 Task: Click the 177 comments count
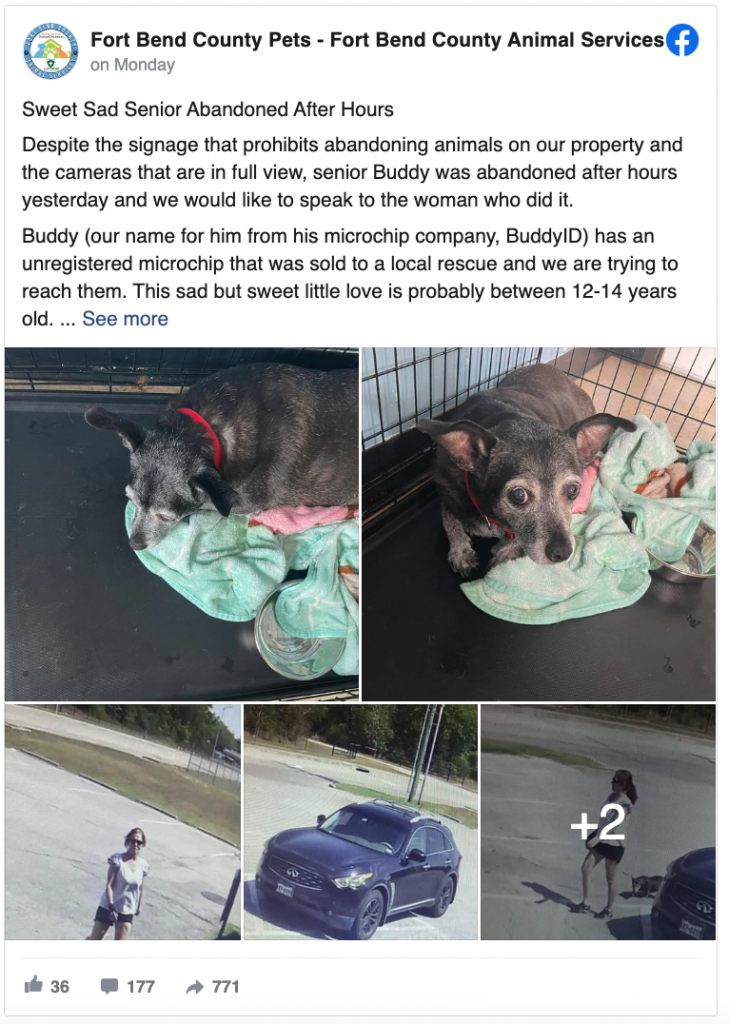click(x=140, y=986)
